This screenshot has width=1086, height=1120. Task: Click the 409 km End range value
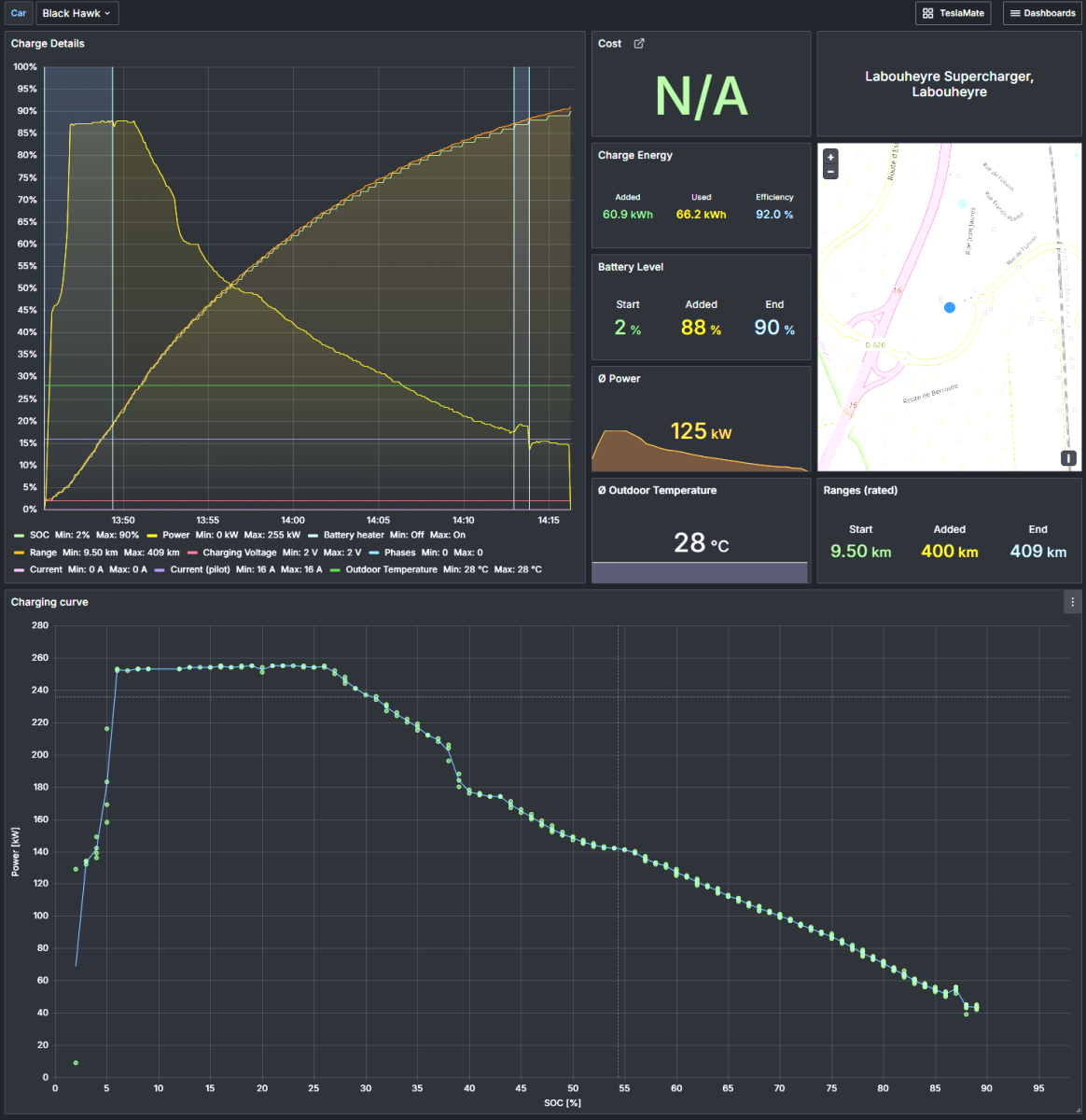[x=1038, y=552]
